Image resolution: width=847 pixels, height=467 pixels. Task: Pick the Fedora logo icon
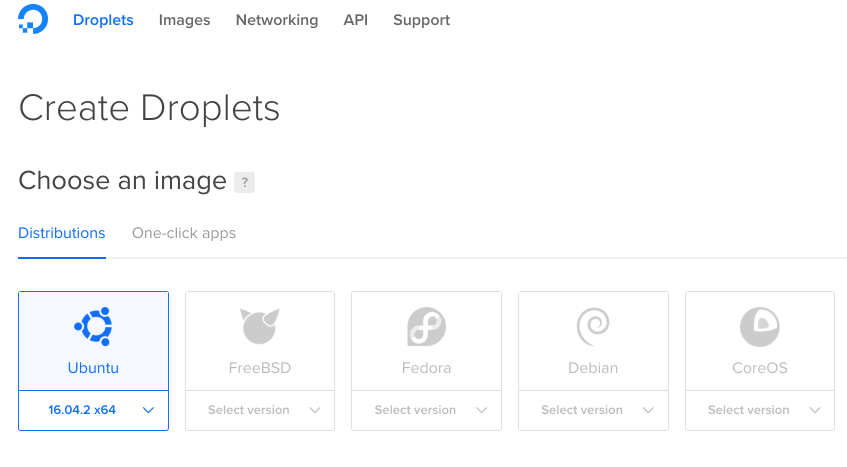[x=426, y=327]
